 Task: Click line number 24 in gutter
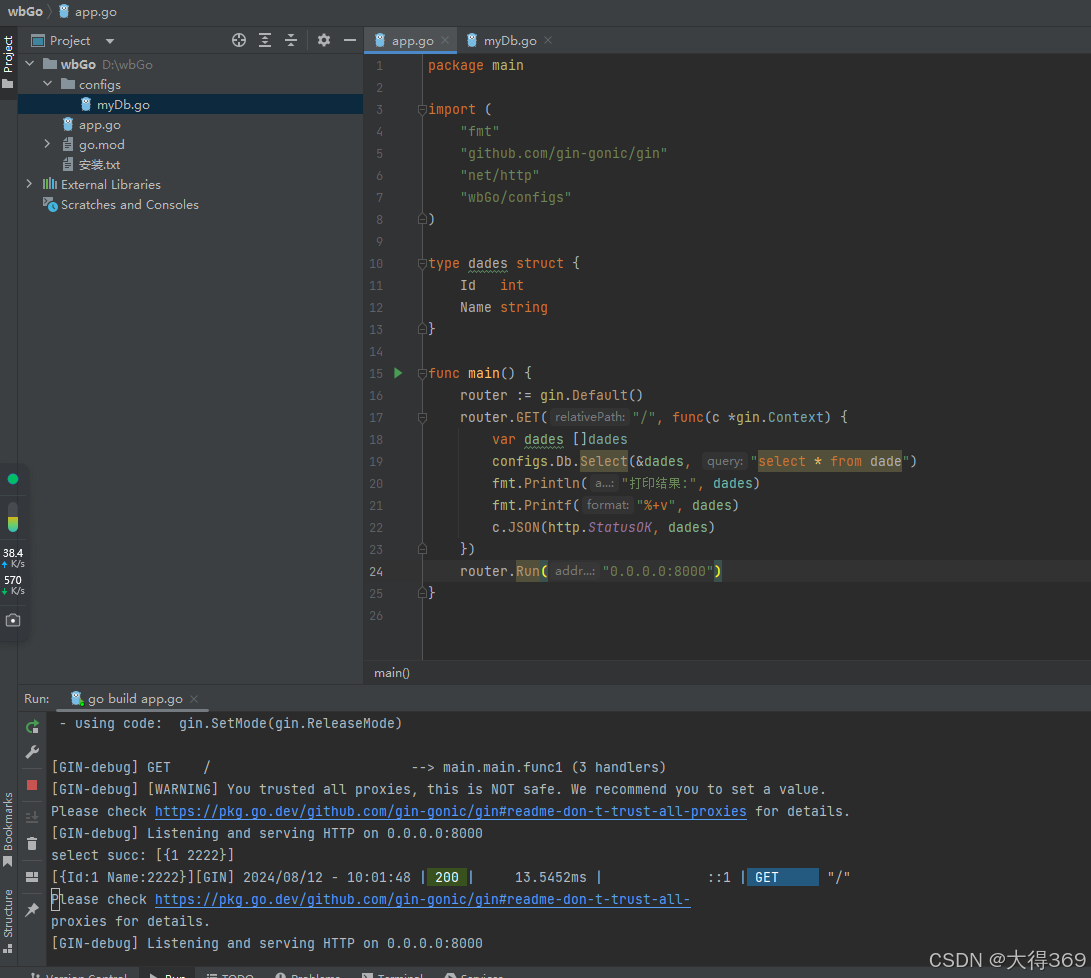click(x=376, y=572)
